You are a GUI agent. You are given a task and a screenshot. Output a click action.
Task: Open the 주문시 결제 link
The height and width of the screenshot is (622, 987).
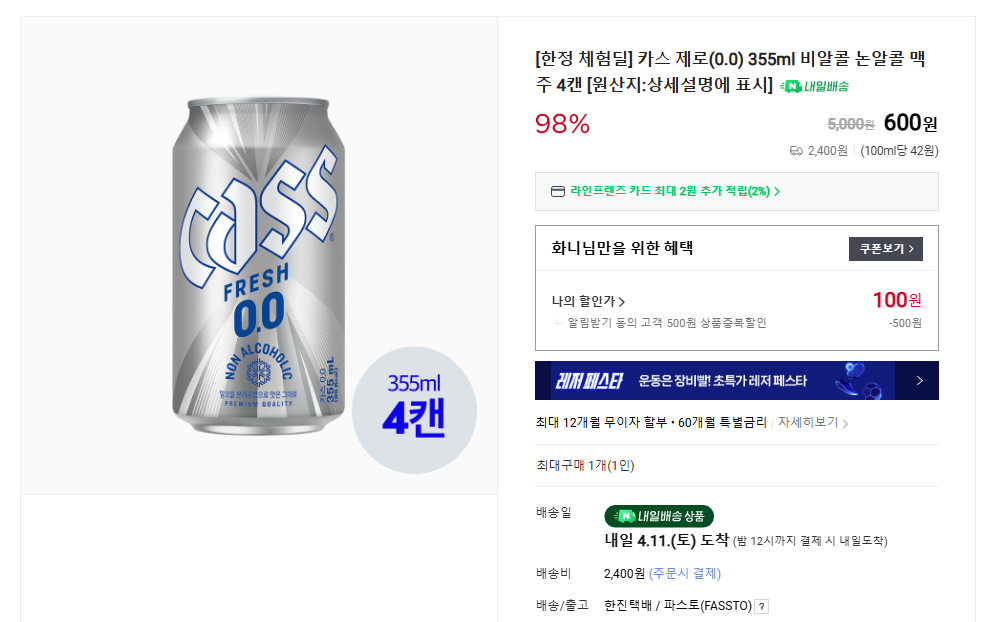point(685,573)
